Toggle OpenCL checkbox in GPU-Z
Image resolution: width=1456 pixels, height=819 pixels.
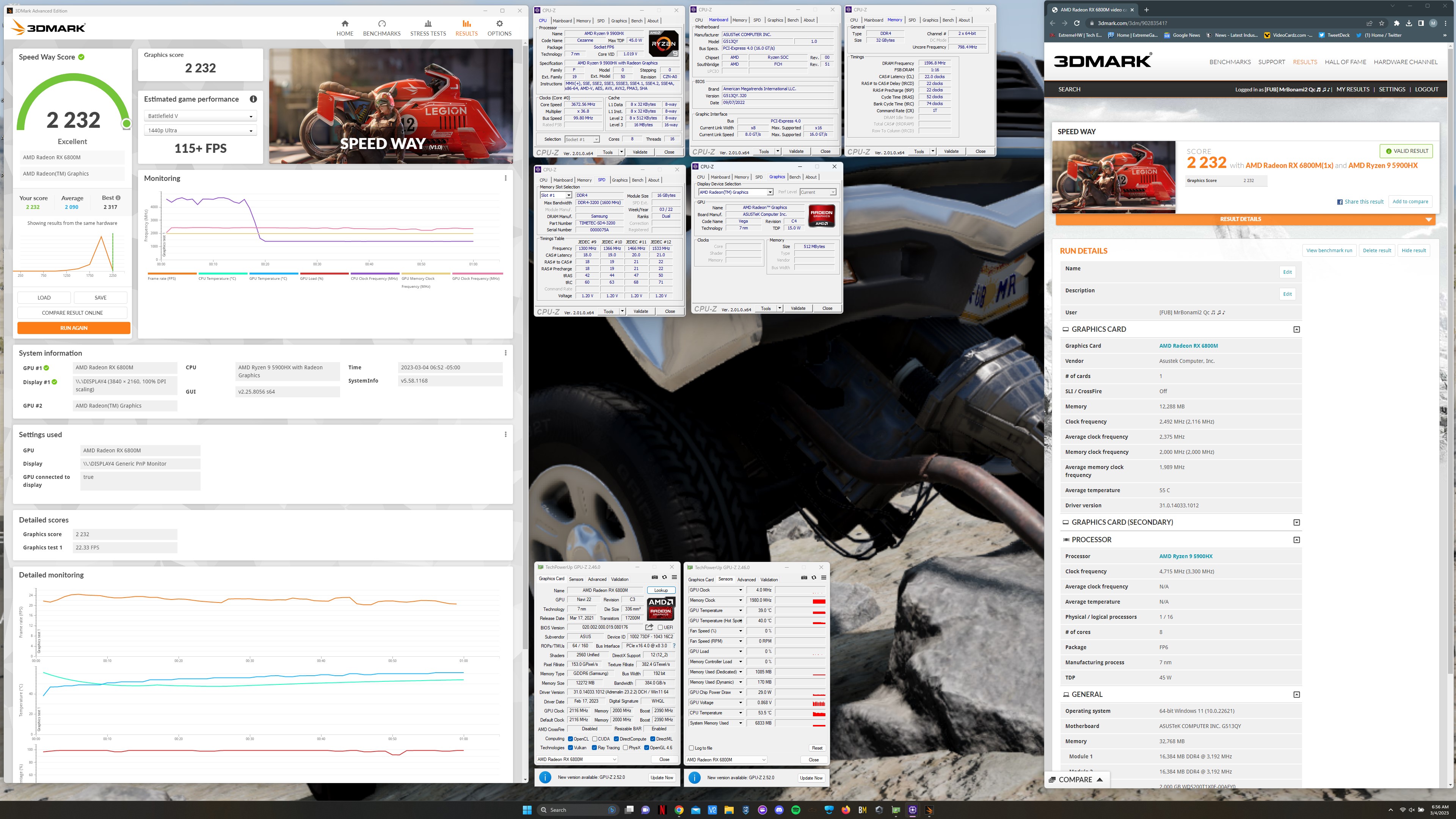coord(570,739)
